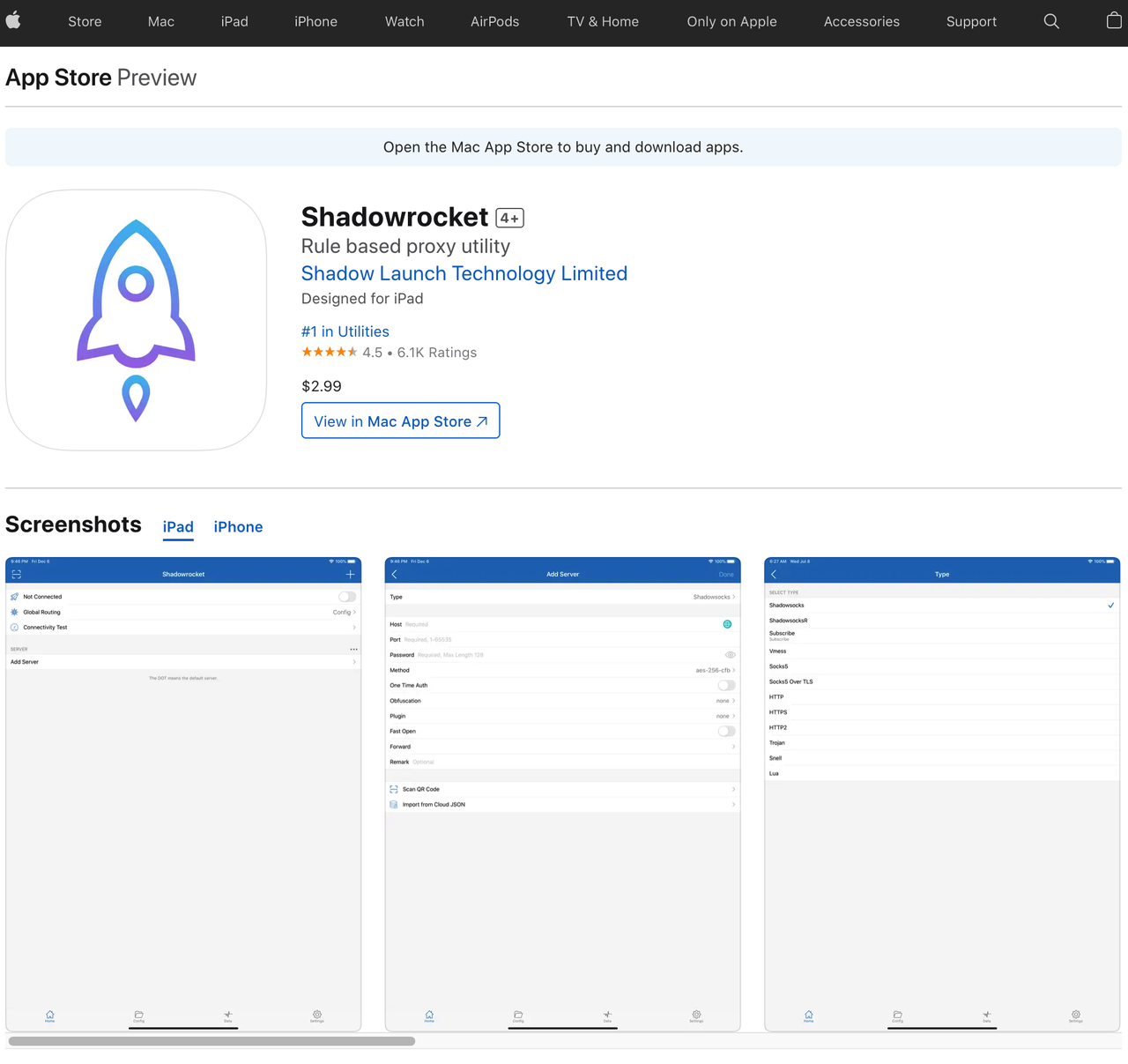Open the Method aes-256-cfb selector
1128x1064 pixels.
click(716, 670)
